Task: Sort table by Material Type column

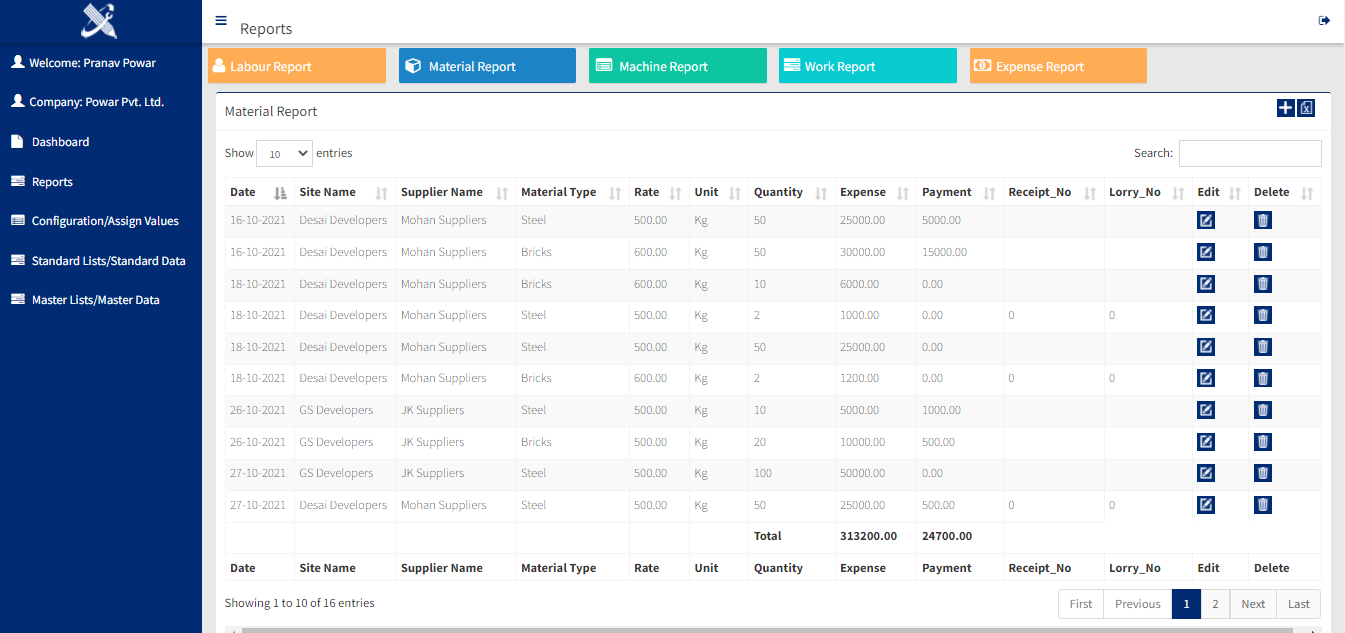Action: (572, 192)
